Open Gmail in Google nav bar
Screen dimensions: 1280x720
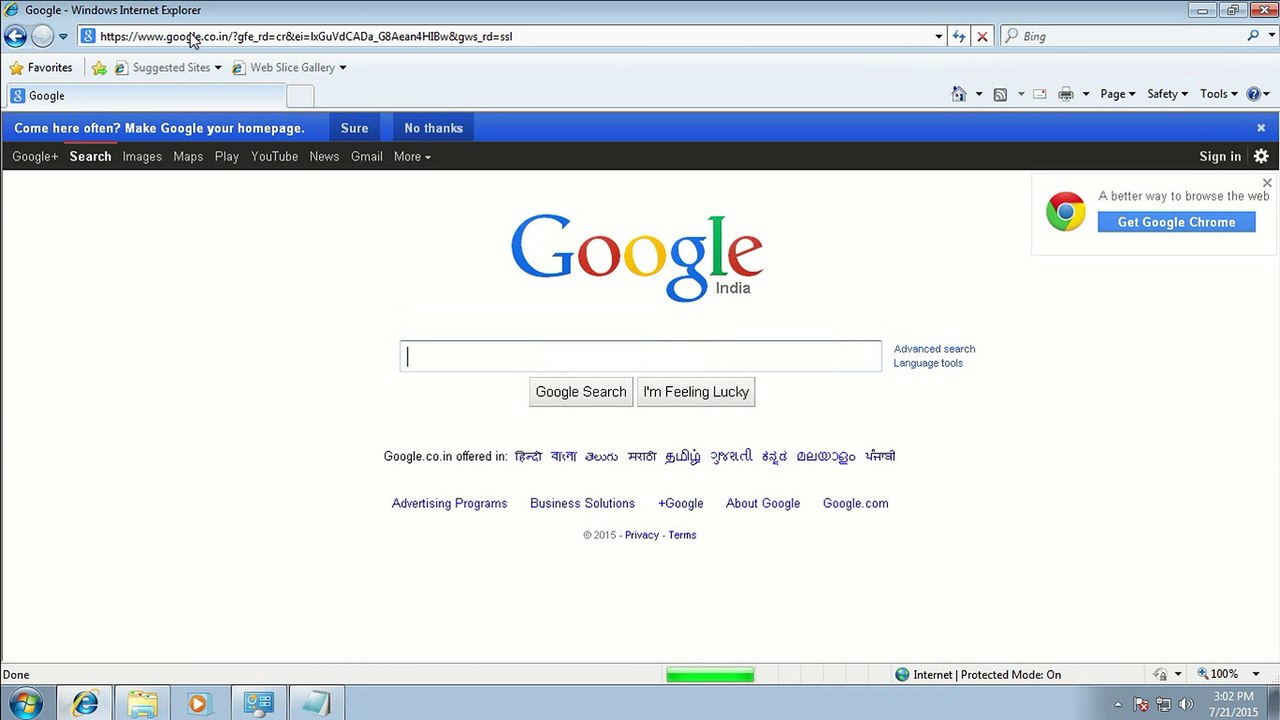coord(367,157)
